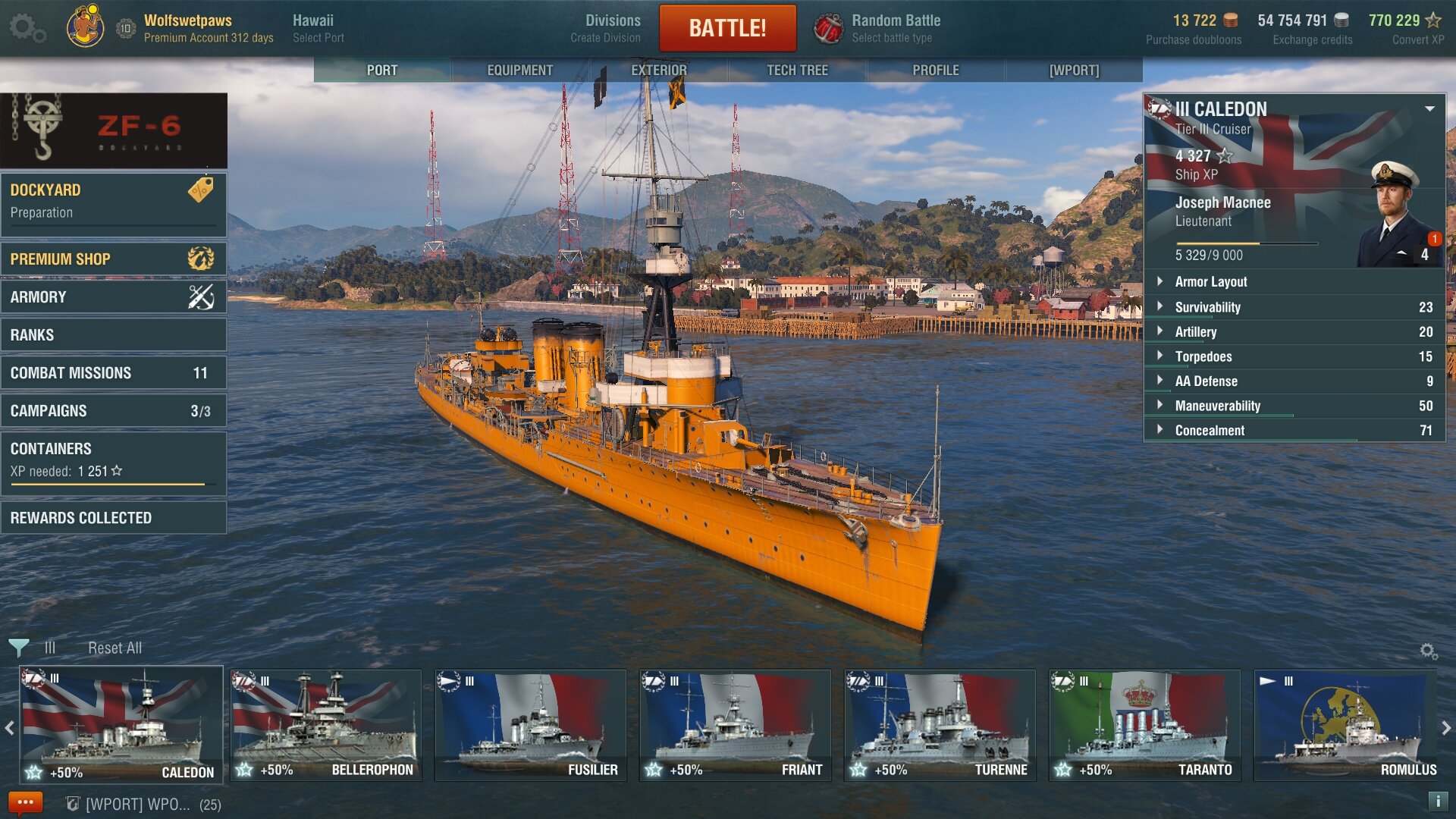Click the carousel filter funnel icon
Screen dimensions: 1456x819
[x=18, y=648]
